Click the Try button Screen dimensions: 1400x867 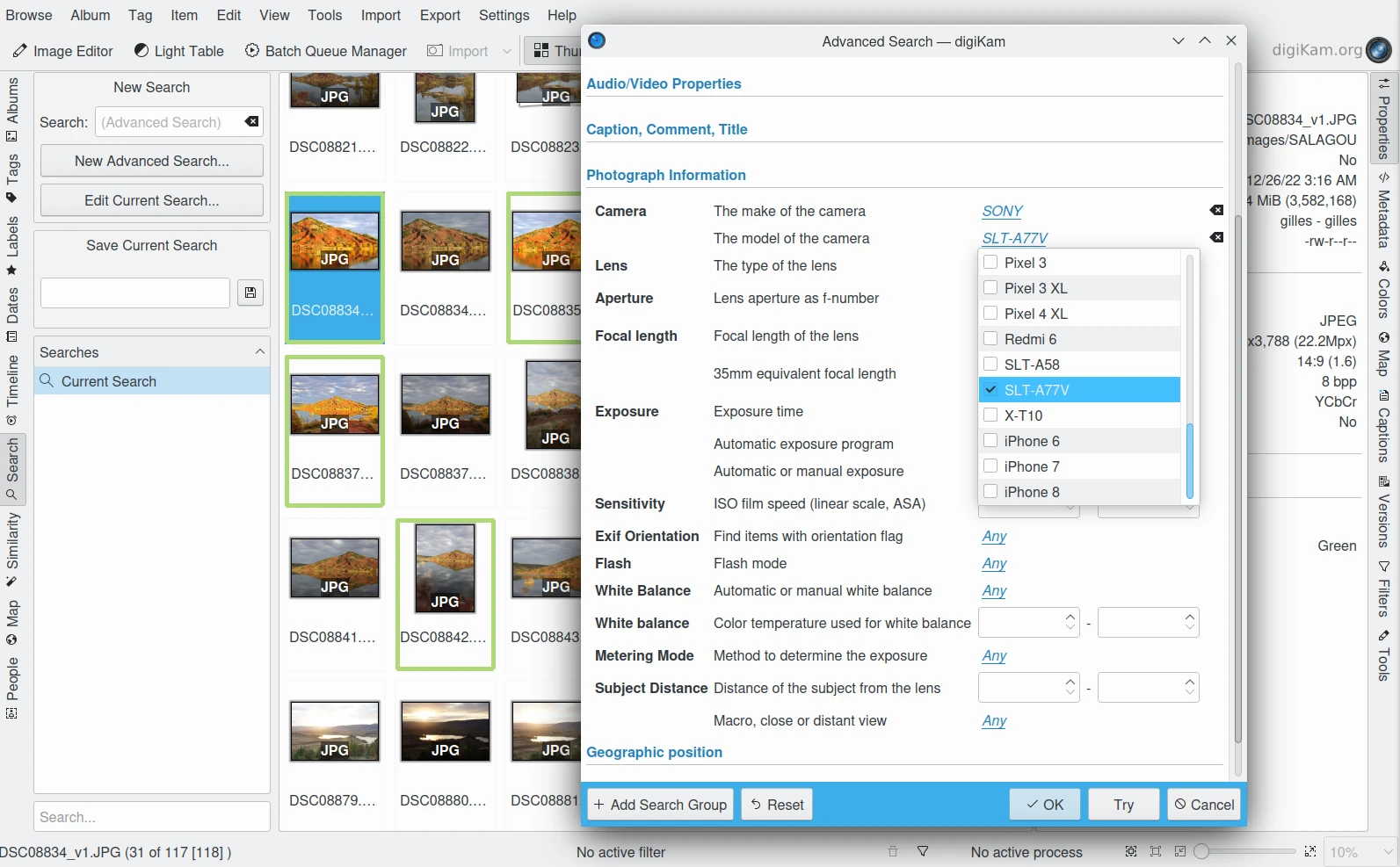(1123, 805)
